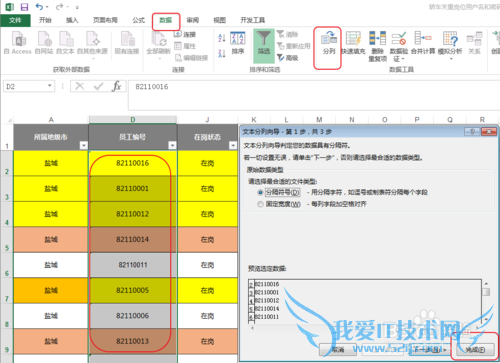Screen dimensions: 500x363
Task: Open the File (文件) tab
Action: coord(15,20)
